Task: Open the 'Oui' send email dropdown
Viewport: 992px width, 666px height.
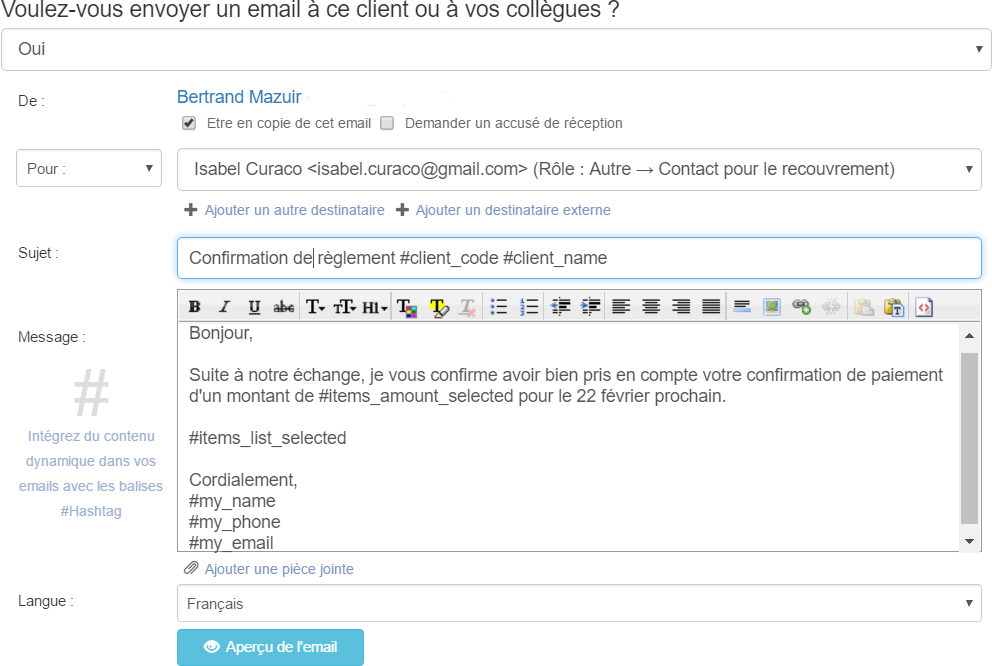Action: point(496,49)
